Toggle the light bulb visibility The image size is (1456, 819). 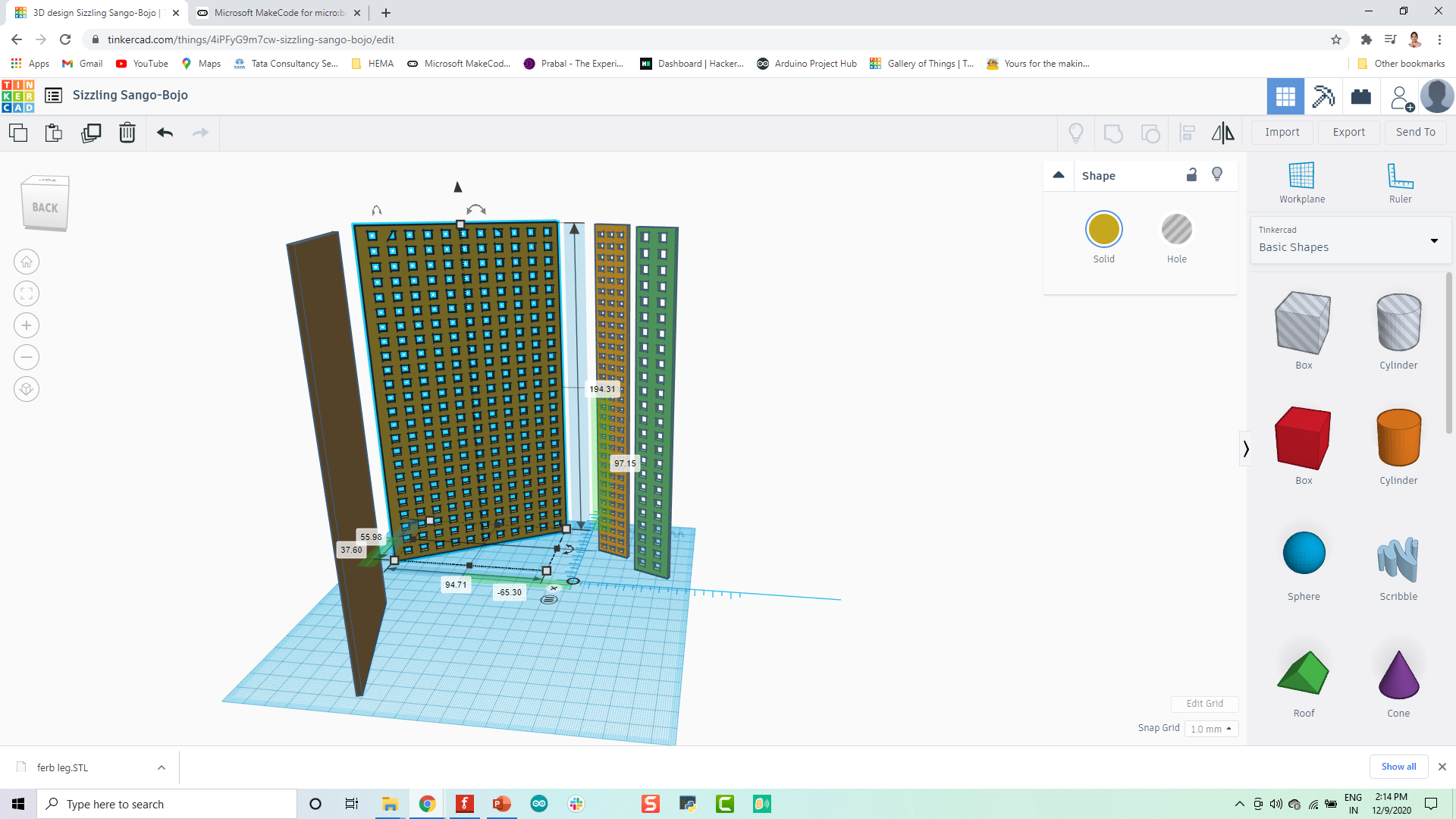coord(1217,174)
